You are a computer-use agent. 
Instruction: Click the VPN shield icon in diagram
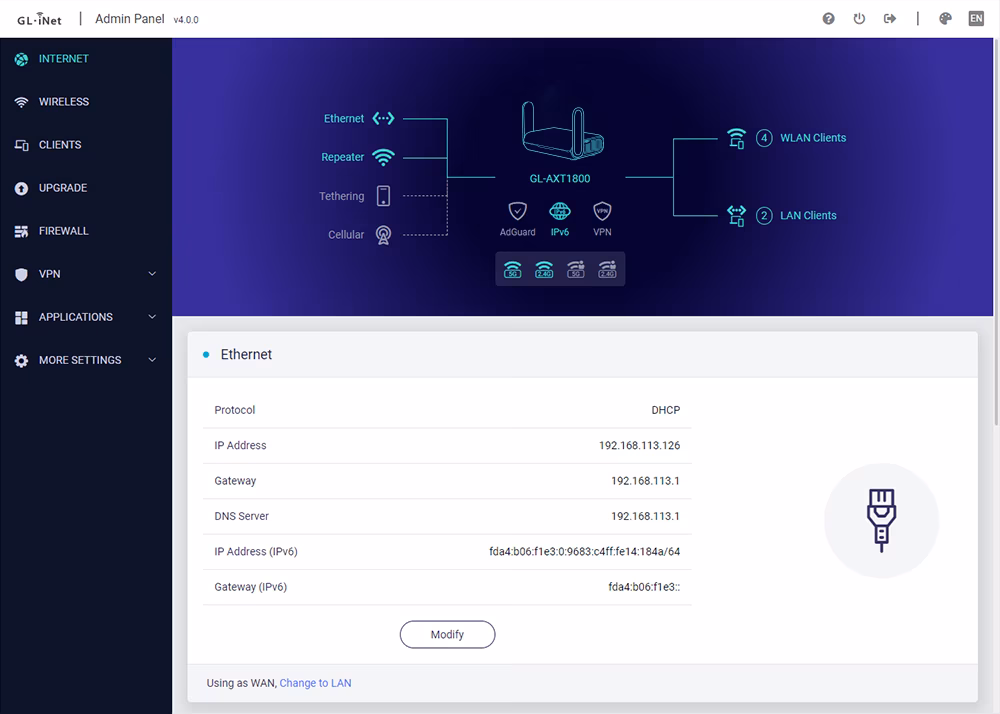602,211
